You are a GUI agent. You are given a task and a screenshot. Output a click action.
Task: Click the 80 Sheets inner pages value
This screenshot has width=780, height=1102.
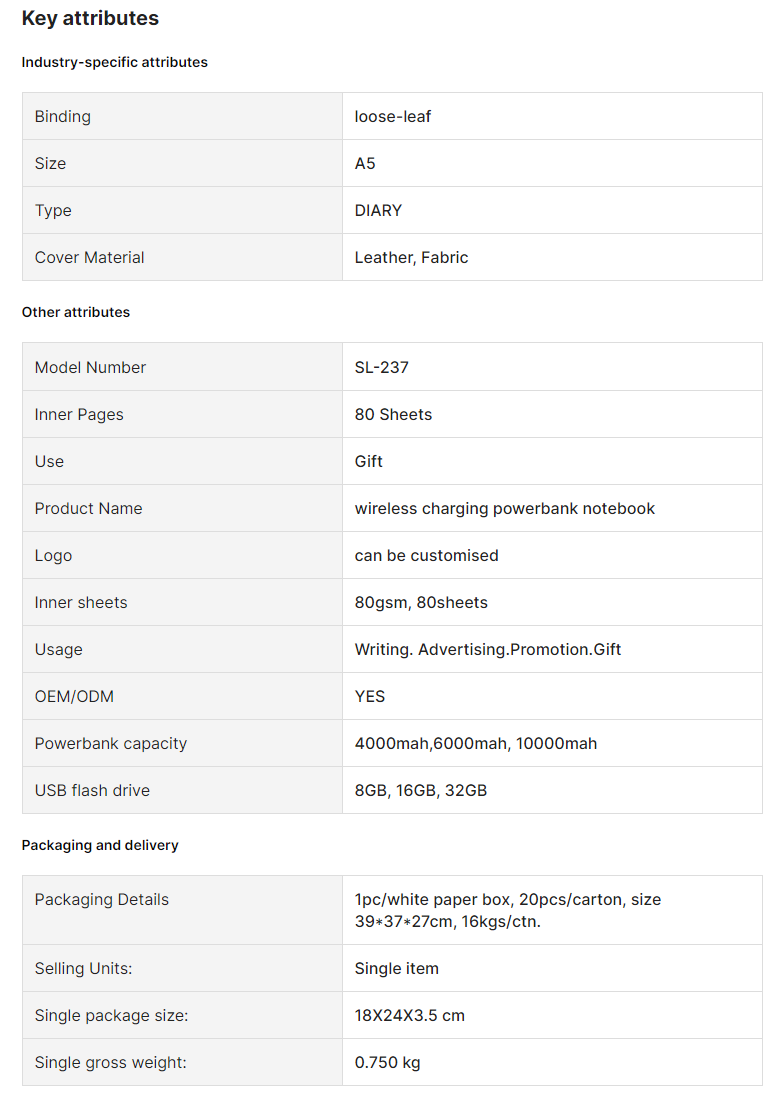pyautogui.click(x=393, y=415)
